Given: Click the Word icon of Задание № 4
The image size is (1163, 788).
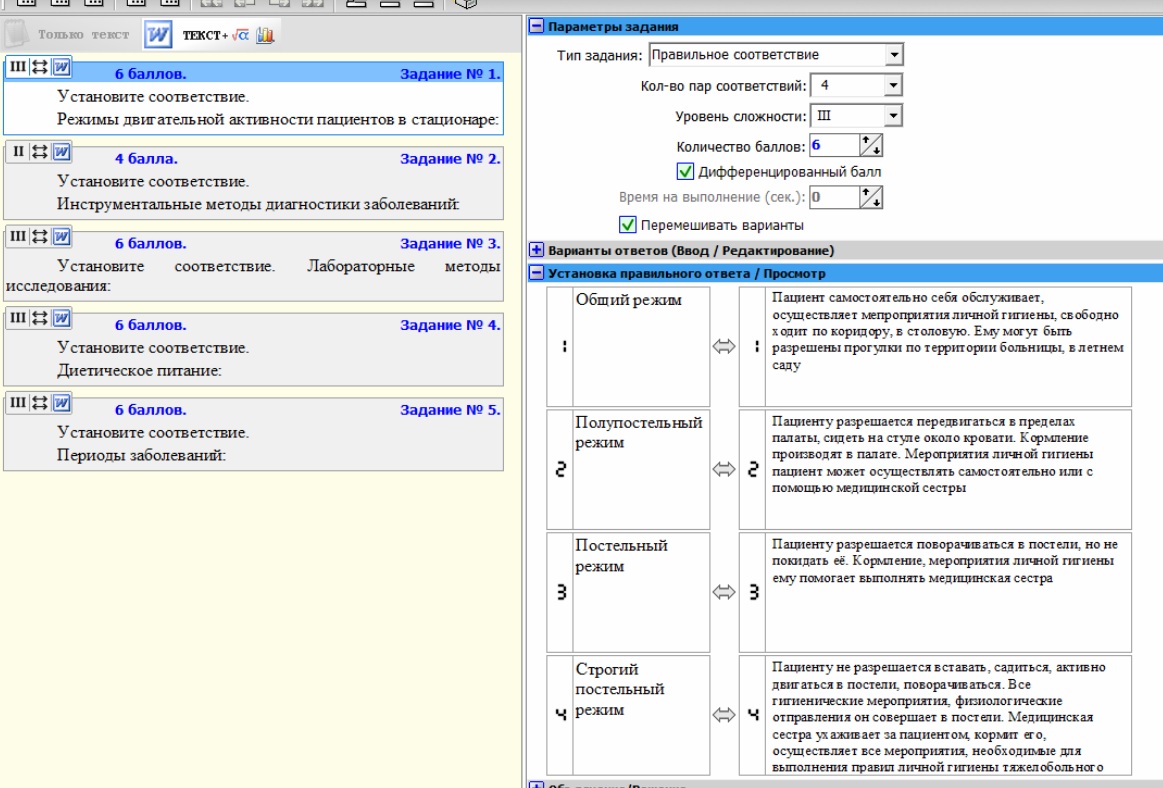Looking at the screenshot, I should point(62,318).
